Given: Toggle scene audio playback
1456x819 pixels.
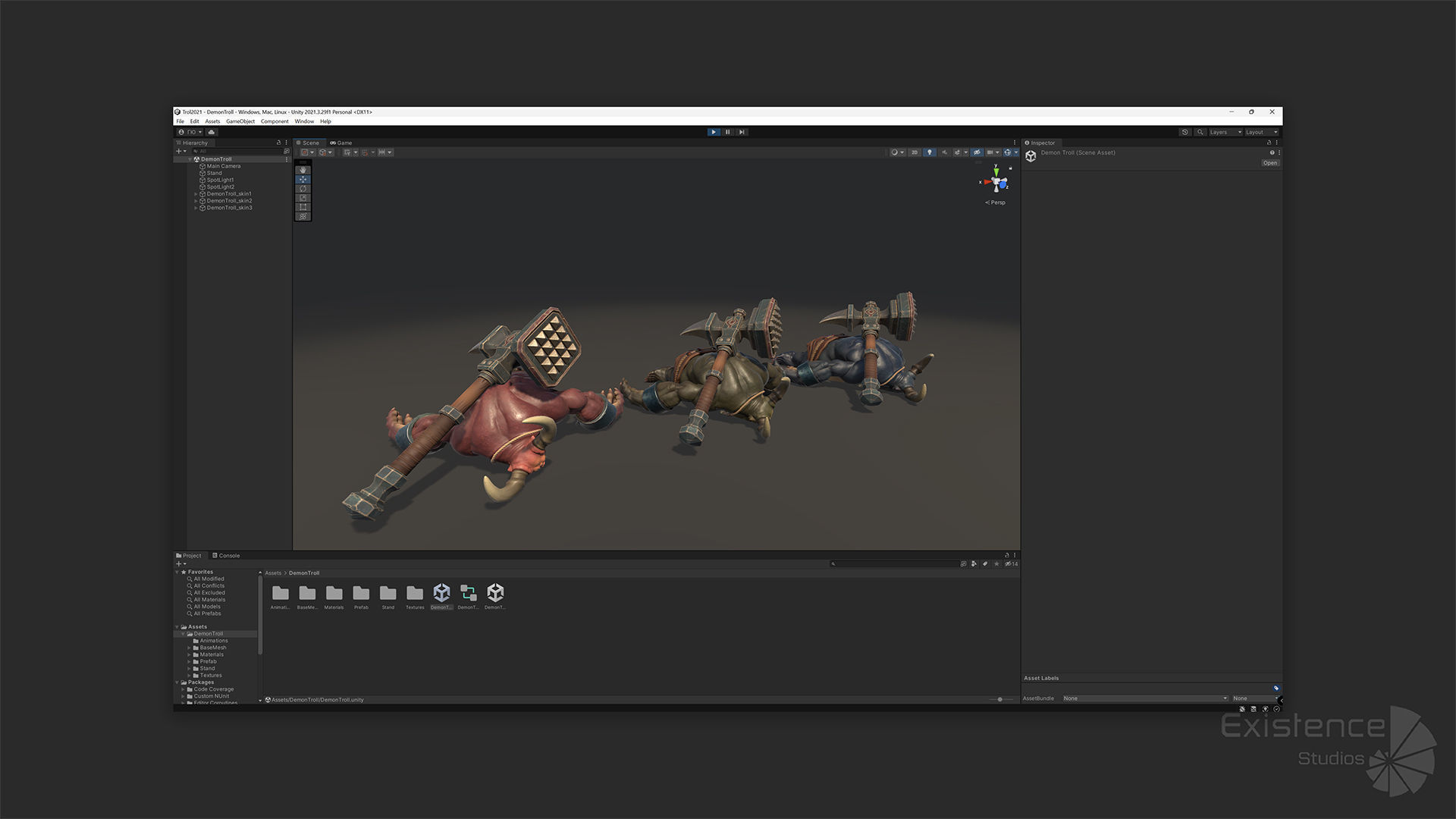Looking at the screenshot, I should pos(945,152).
